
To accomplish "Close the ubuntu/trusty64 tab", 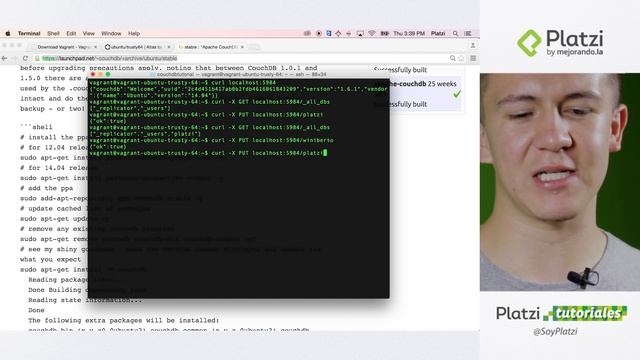I will (x=169, y=47).
